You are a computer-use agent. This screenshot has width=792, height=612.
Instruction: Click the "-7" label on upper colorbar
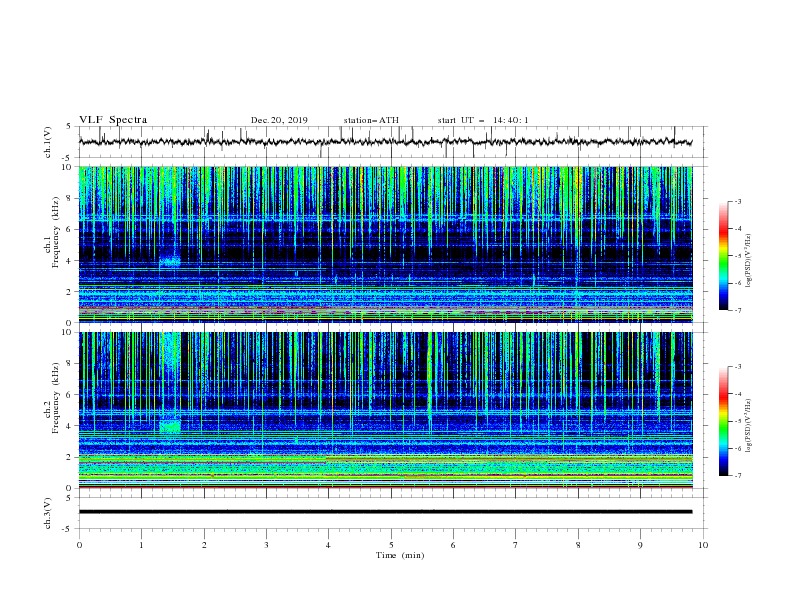(x=738, y=310)
